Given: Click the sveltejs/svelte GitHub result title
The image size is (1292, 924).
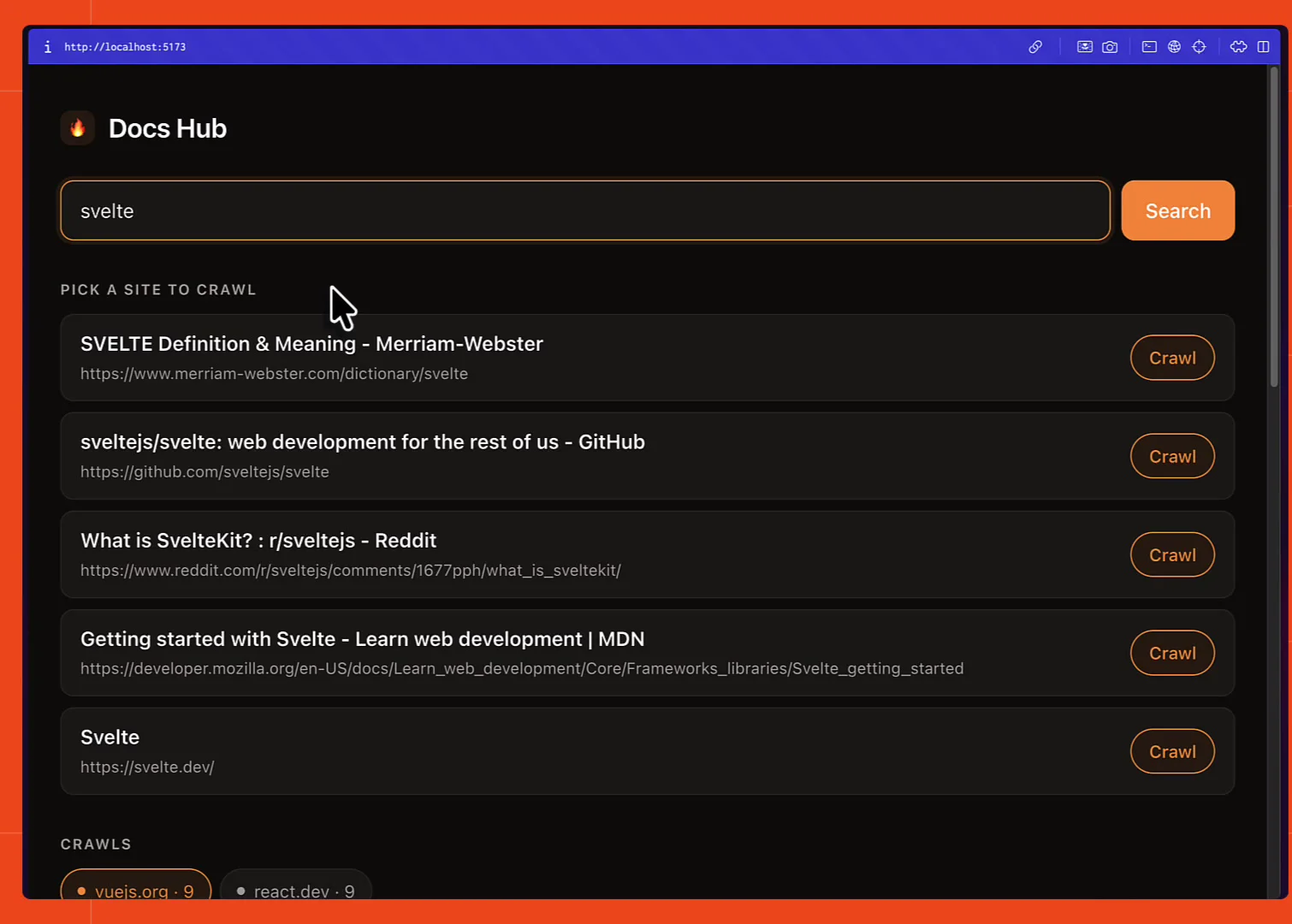Looking at the screenshot, I should (x=363, y=442).
